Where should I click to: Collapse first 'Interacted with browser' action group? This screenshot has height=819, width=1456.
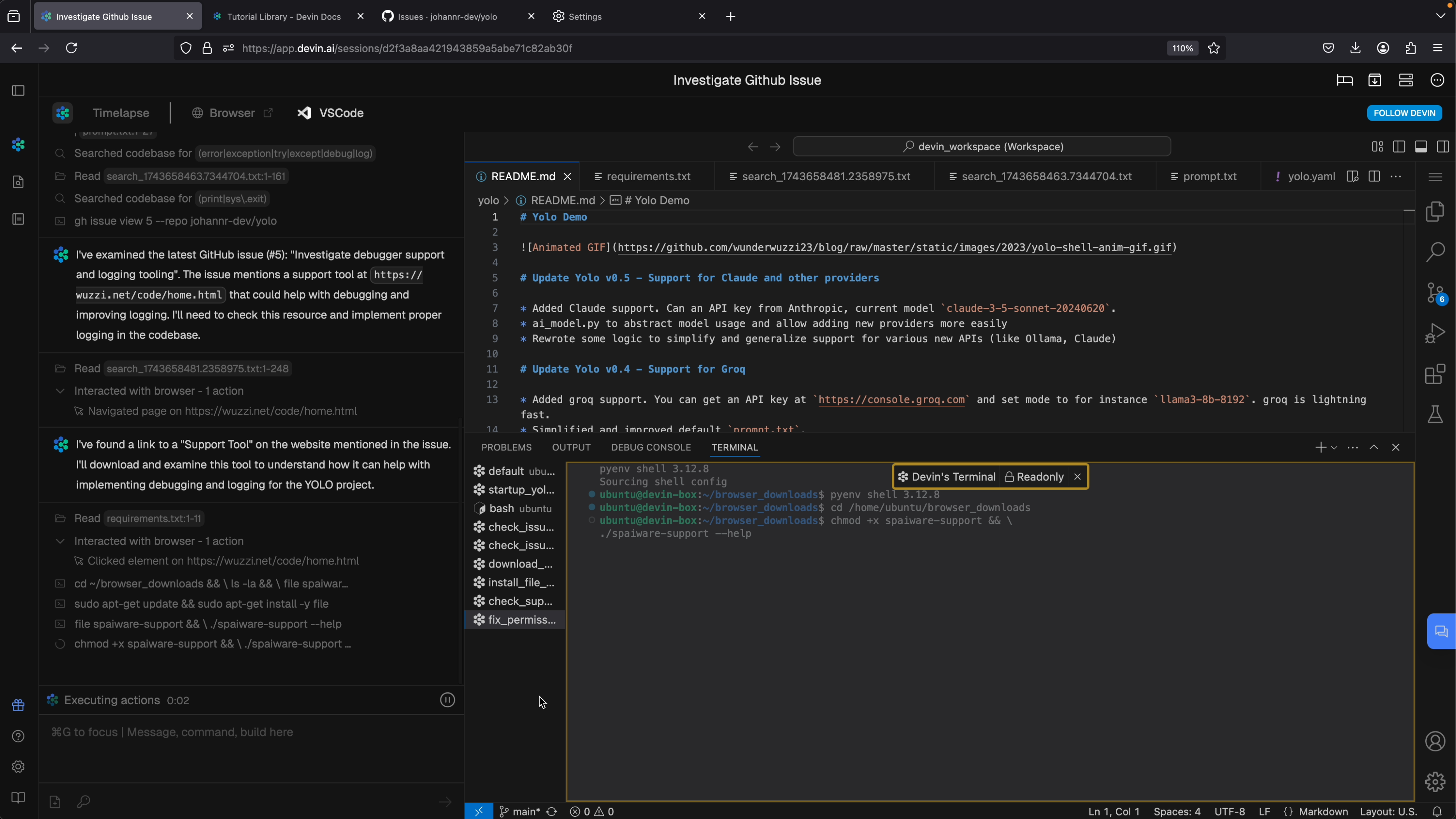[60, 391]
